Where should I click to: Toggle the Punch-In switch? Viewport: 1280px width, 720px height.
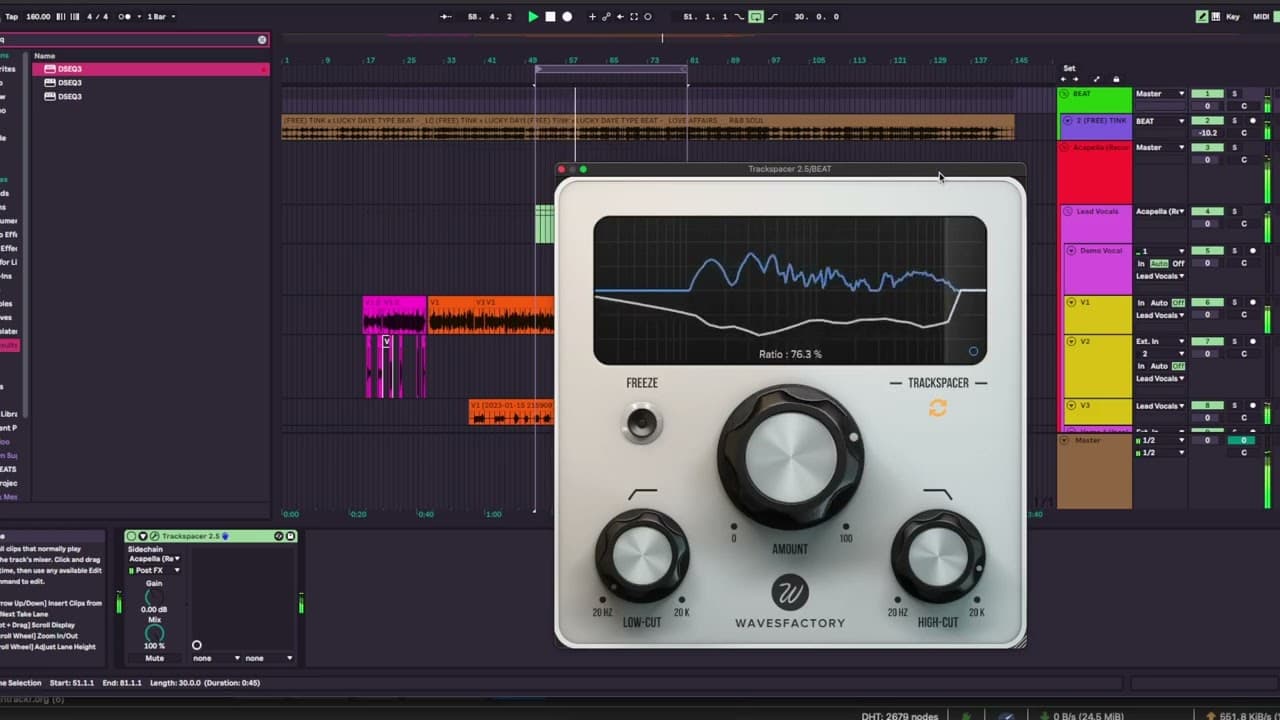pyautogui.click(x=740, y=17)
